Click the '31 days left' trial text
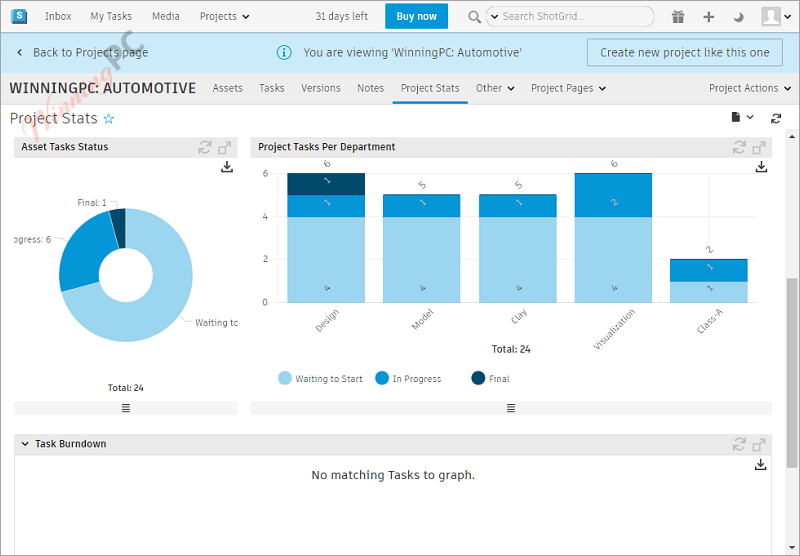 click(x=341, y=16)
